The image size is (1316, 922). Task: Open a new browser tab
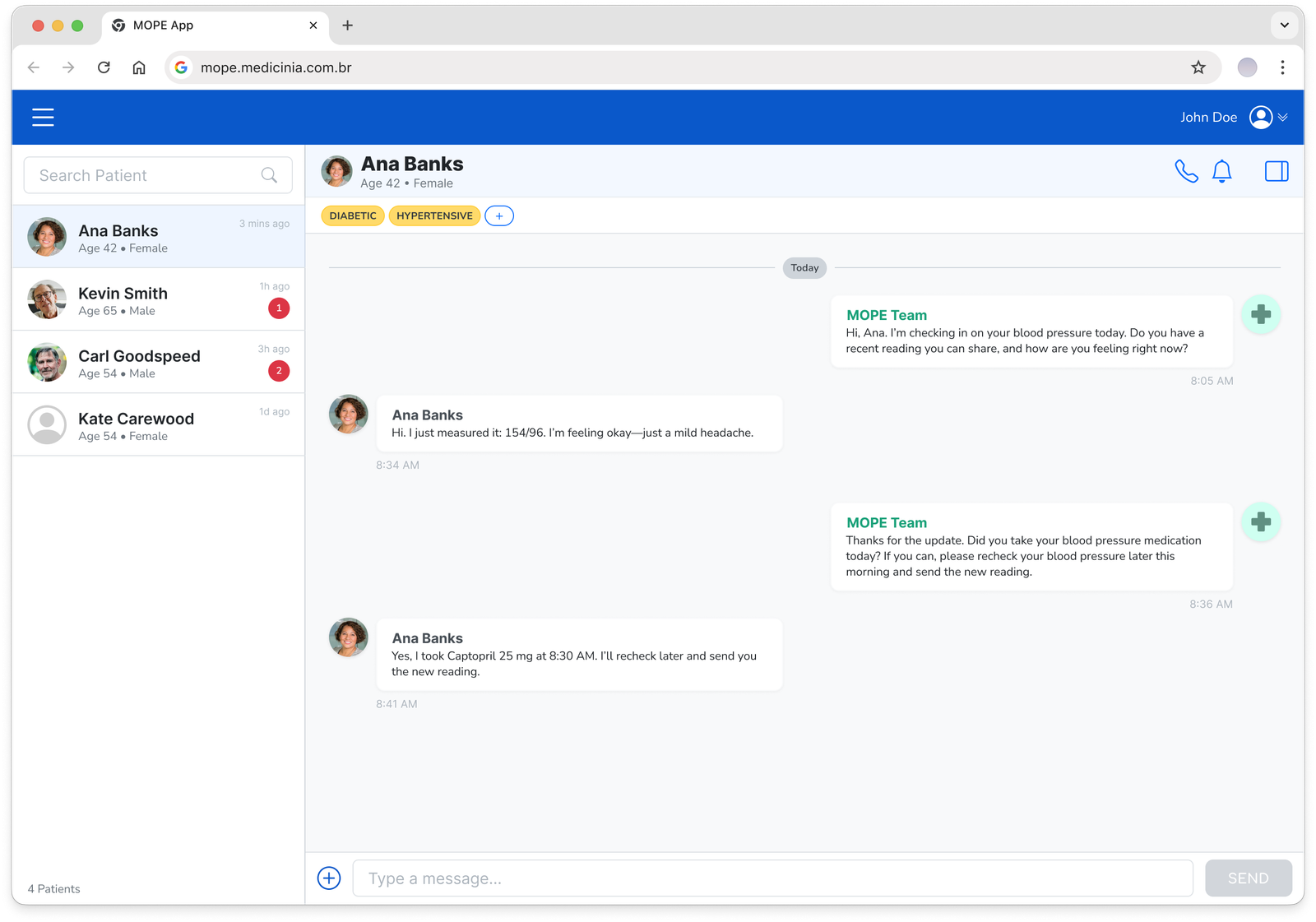click(348, 25)
